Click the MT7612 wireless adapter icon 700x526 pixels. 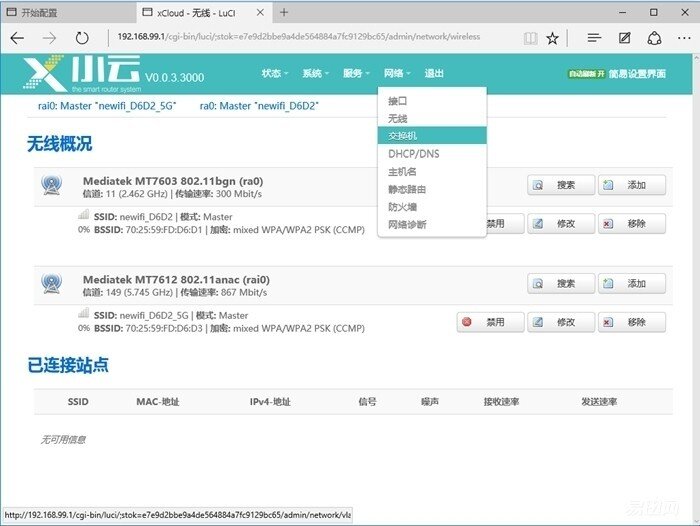51,283
